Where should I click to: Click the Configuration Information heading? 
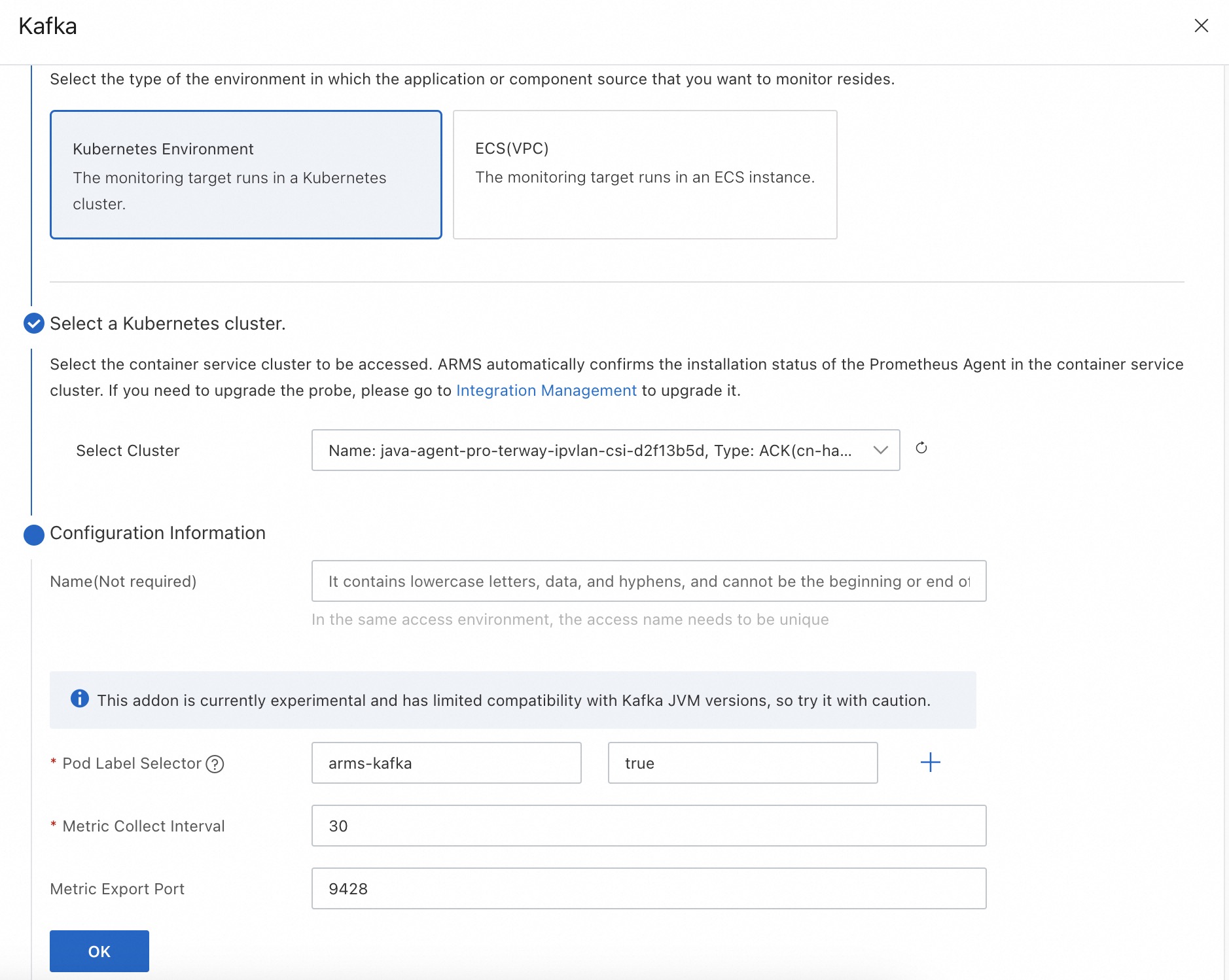pos(158,533)
